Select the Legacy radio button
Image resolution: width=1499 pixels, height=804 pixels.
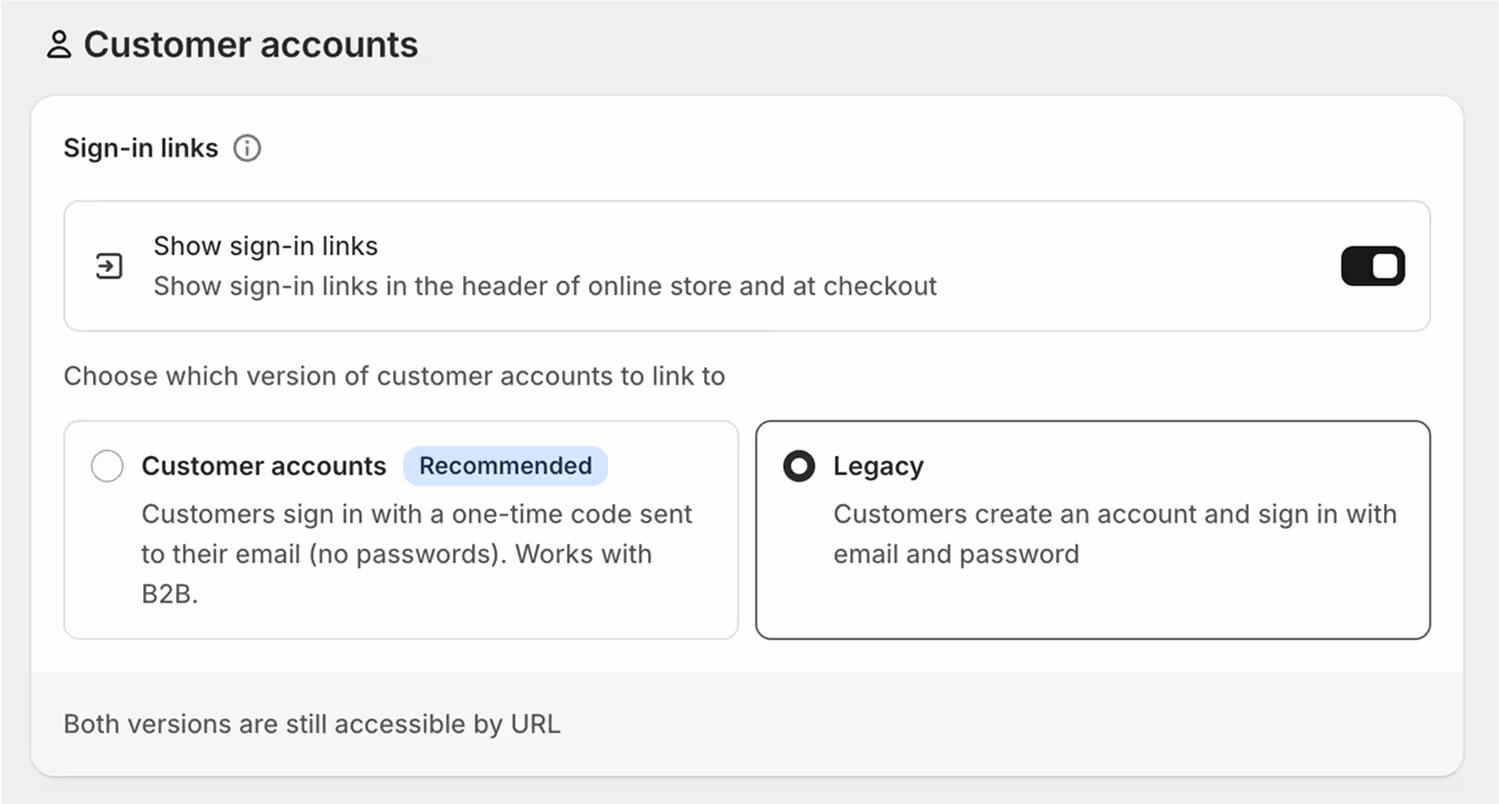coord(799,466)
